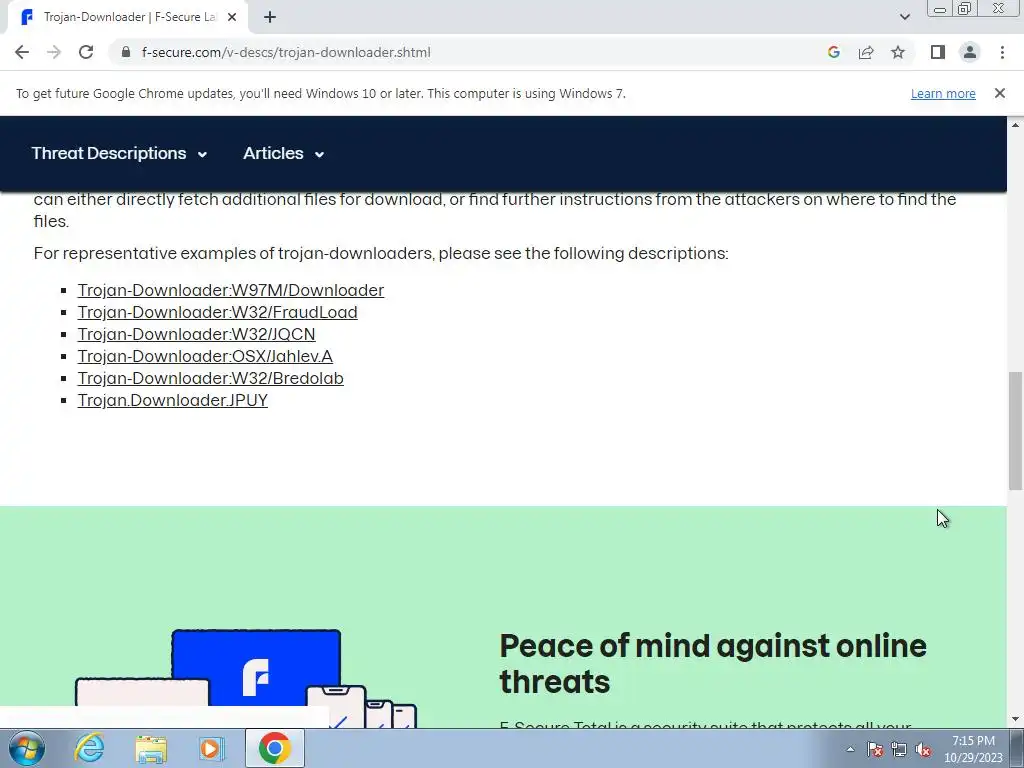
Task: Open the Windows Start button
Action: (x=27, y=748)
